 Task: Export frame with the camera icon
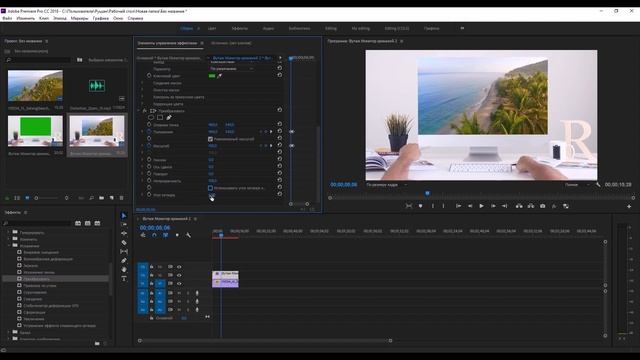click(x=542, y=206)
